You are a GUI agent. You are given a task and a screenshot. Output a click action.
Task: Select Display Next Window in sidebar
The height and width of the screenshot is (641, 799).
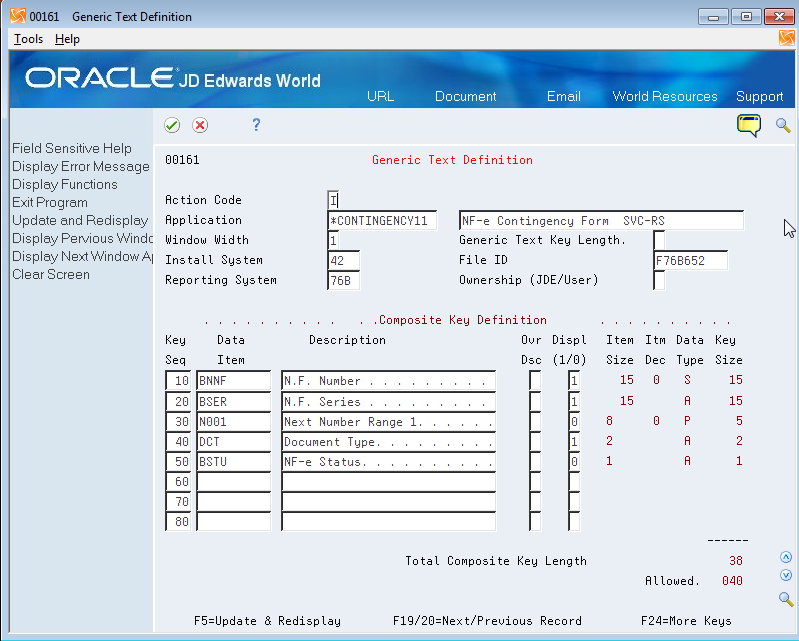(x=82, y=256)
